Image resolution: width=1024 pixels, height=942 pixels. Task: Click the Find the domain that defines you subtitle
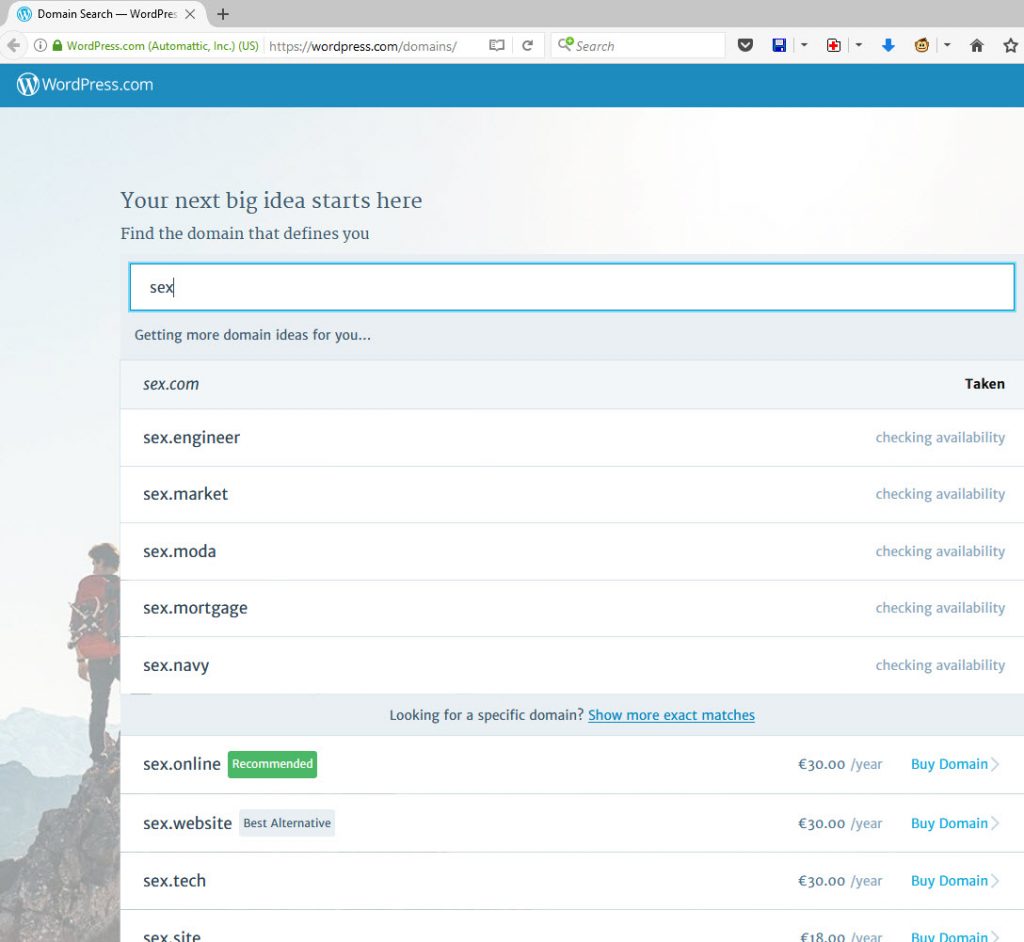coord(244,234)
